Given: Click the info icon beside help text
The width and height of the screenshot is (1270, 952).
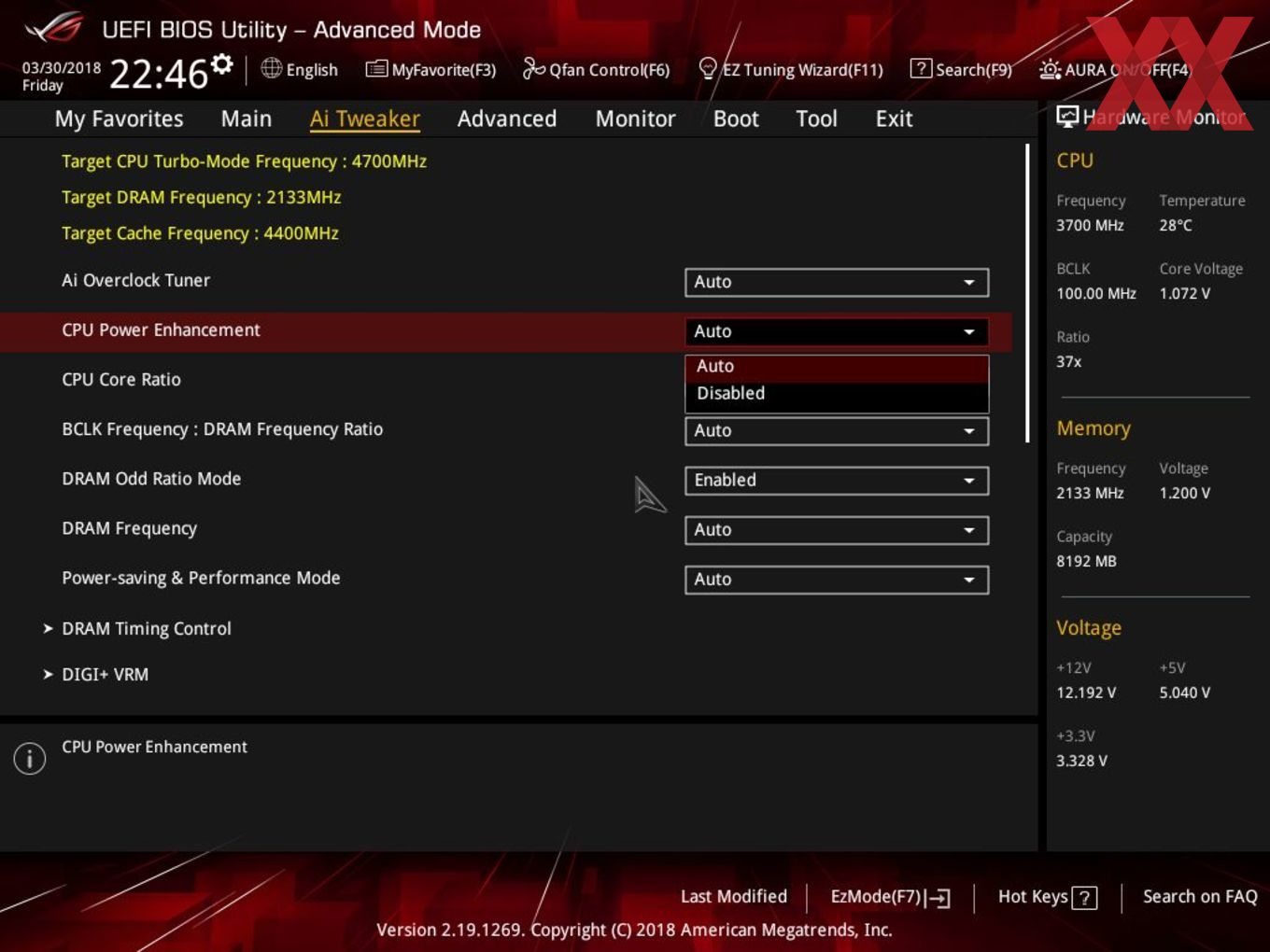Looking at the screenshot, I should [x=30, y=758].
